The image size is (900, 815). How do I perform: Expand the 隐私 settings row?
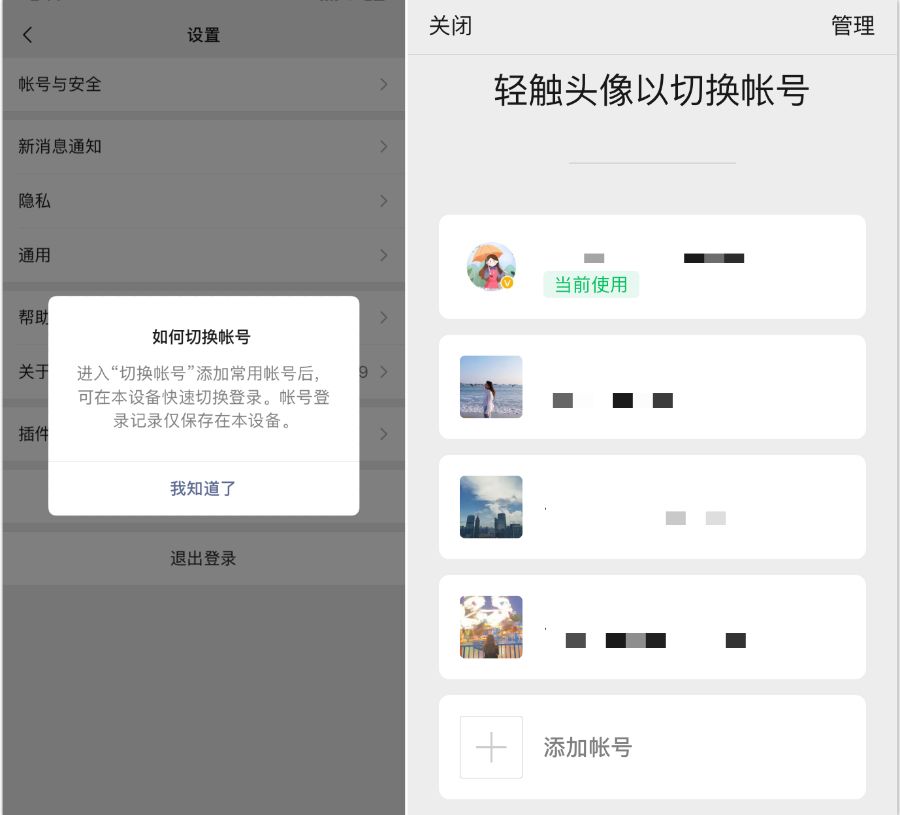pyautogui.click(x=203, y=201)
